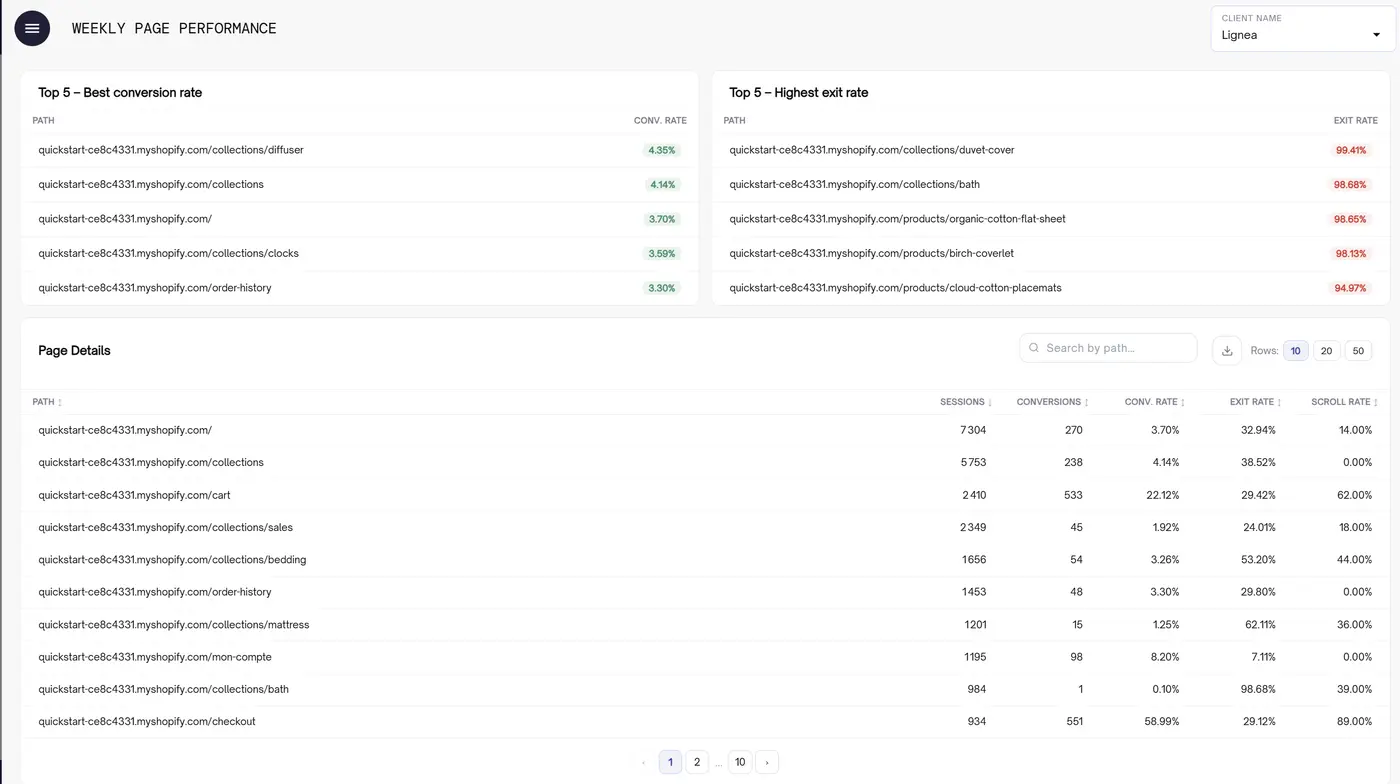
Task: Sort by Conv. Rate column arrow
Action: 1183,403
